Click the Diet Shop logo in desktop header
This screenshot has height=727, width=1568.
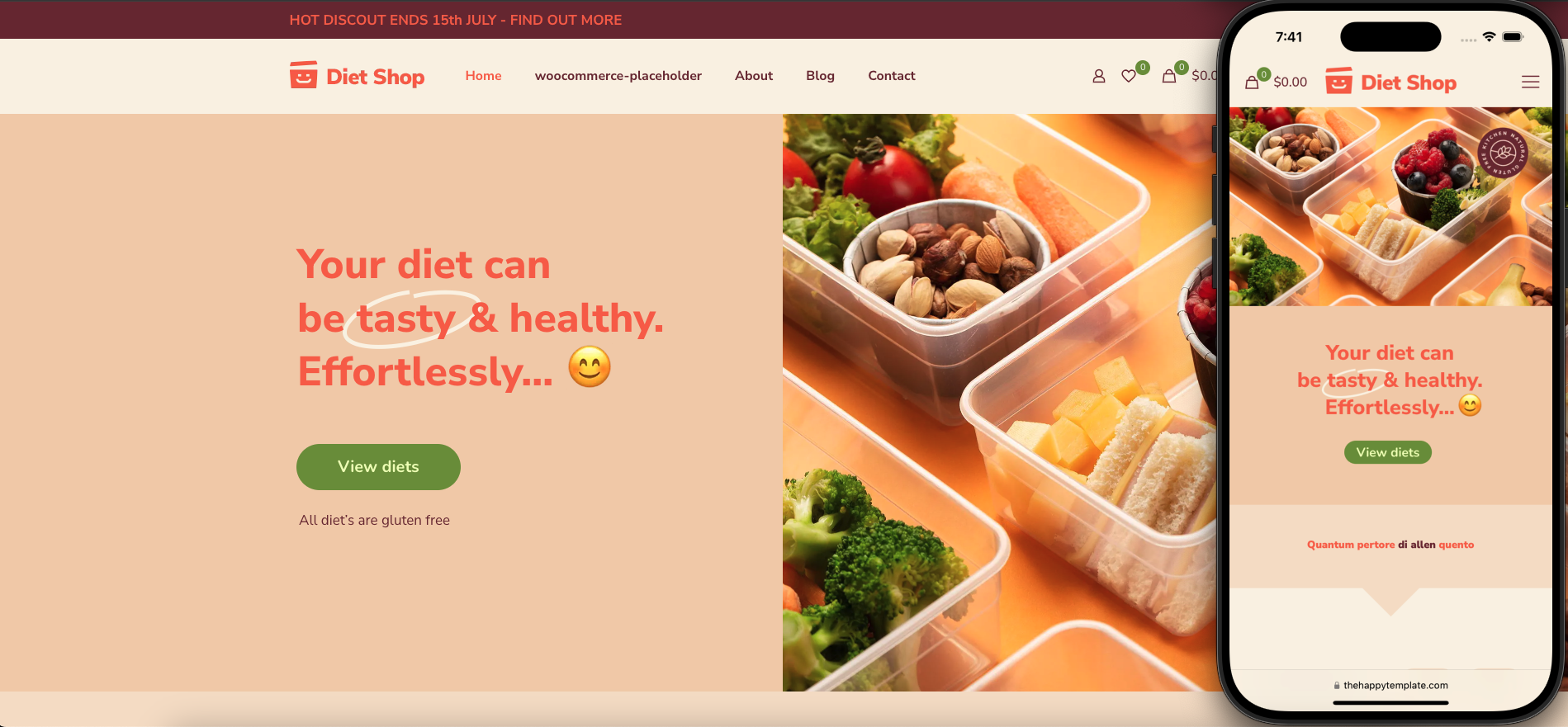click(x=357, y=76)
